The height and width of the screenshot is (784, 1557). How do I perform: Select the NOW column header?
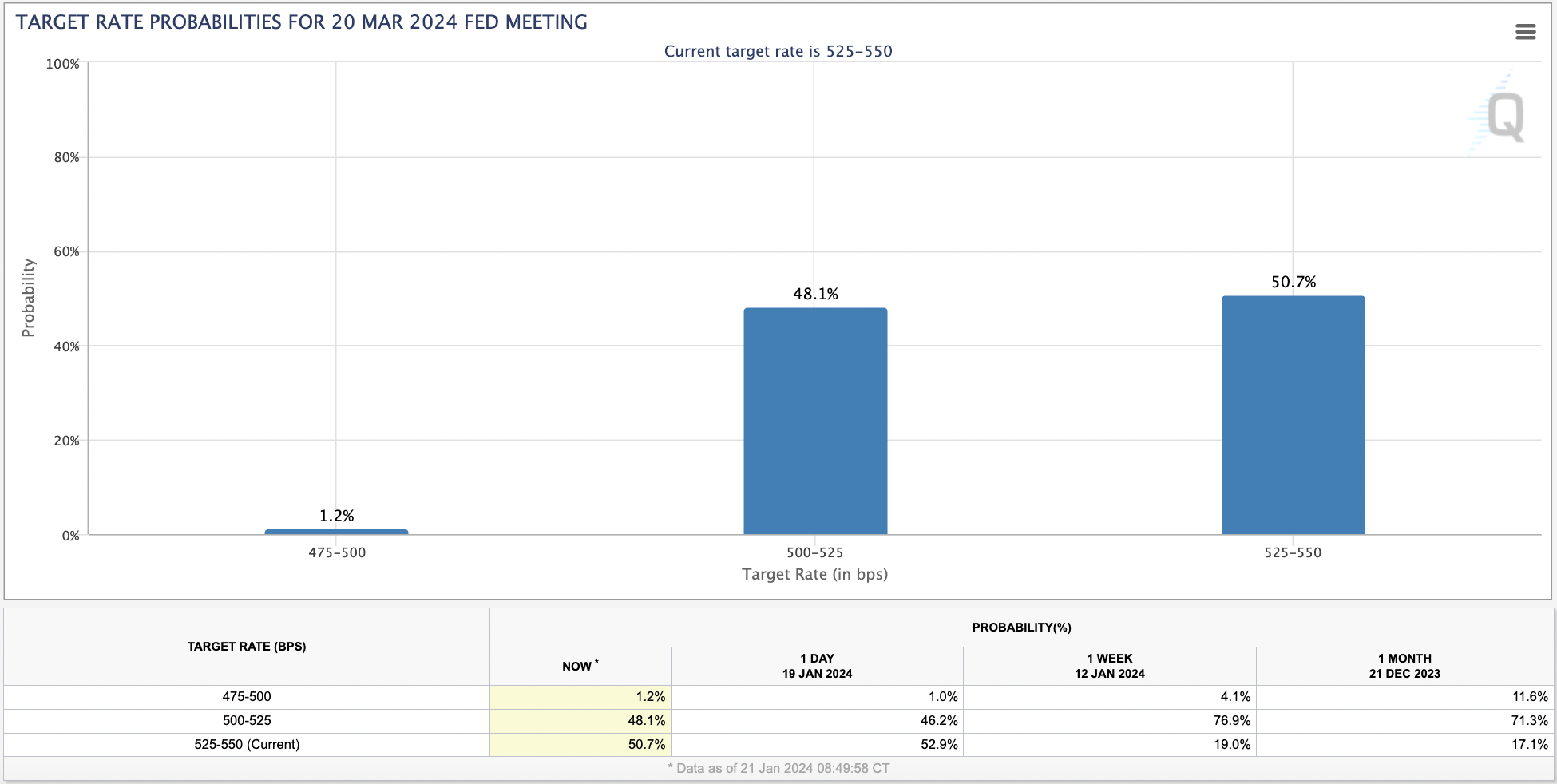point(580,666)
